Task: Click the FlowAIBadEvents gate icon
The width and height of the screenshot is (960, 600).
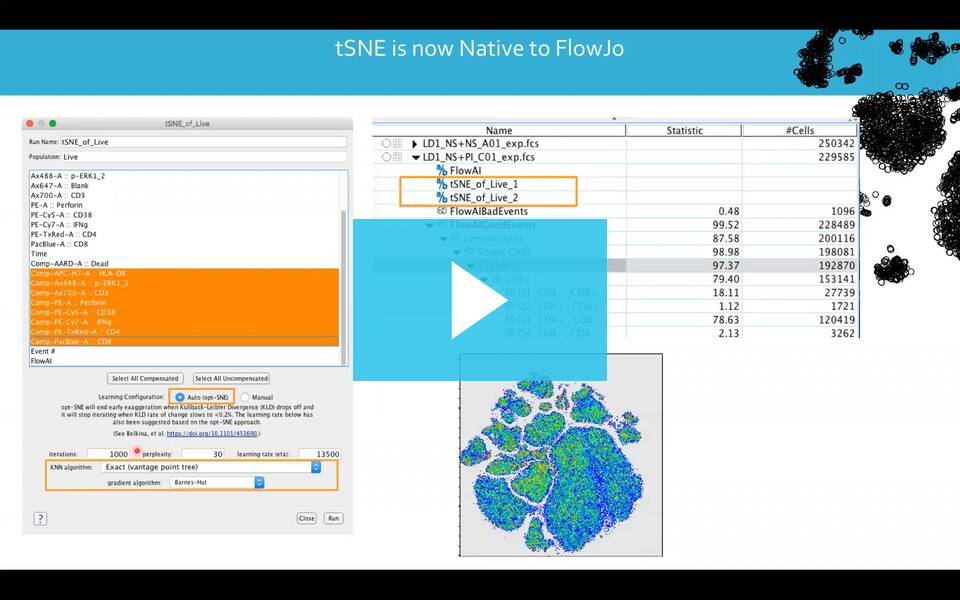Action: [441, 211]
